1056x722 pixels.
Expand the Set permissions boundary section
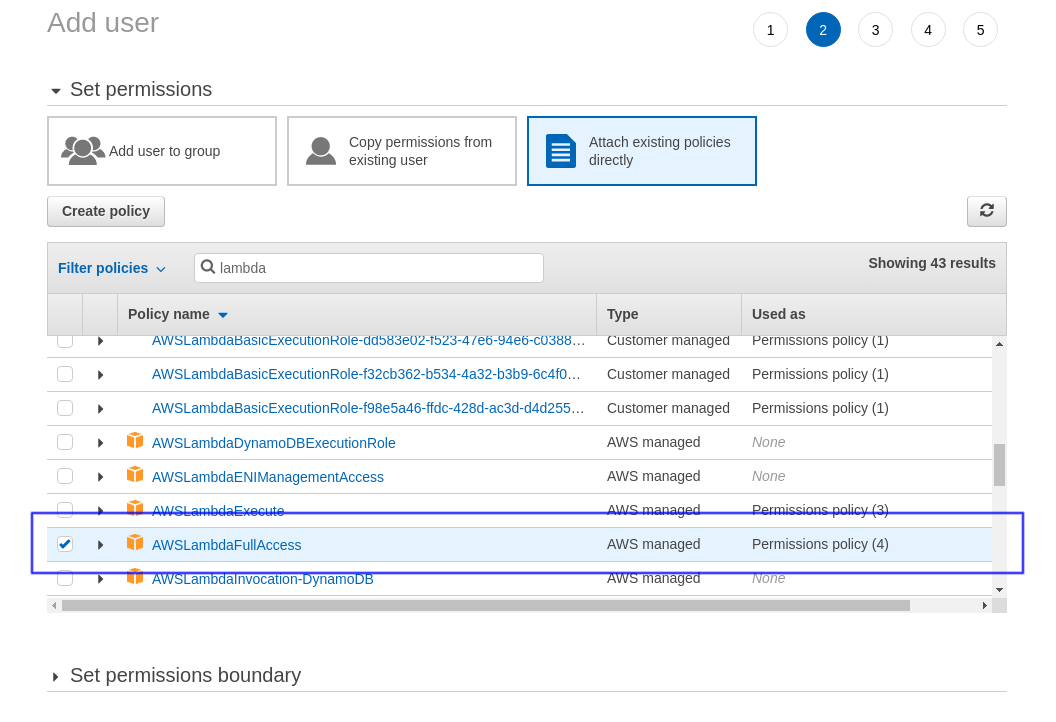point(56,677)
